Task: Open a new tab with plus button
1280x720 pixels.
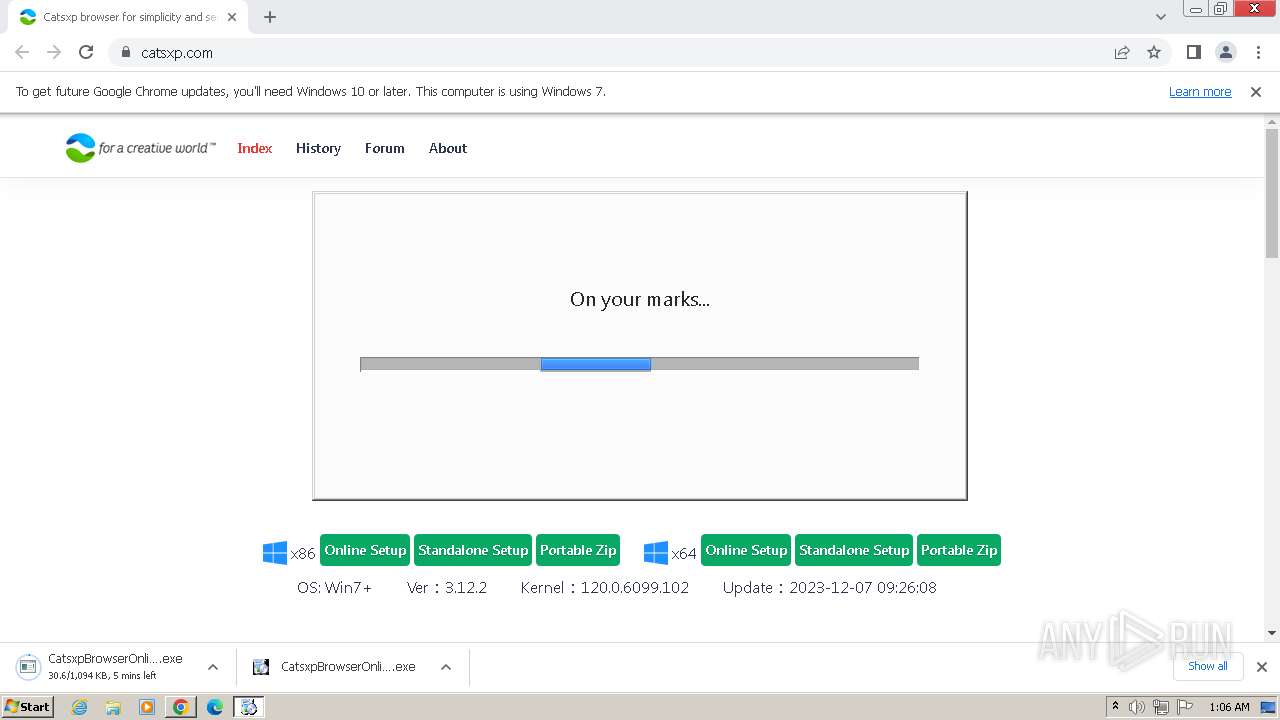Action: click(270, 17)
